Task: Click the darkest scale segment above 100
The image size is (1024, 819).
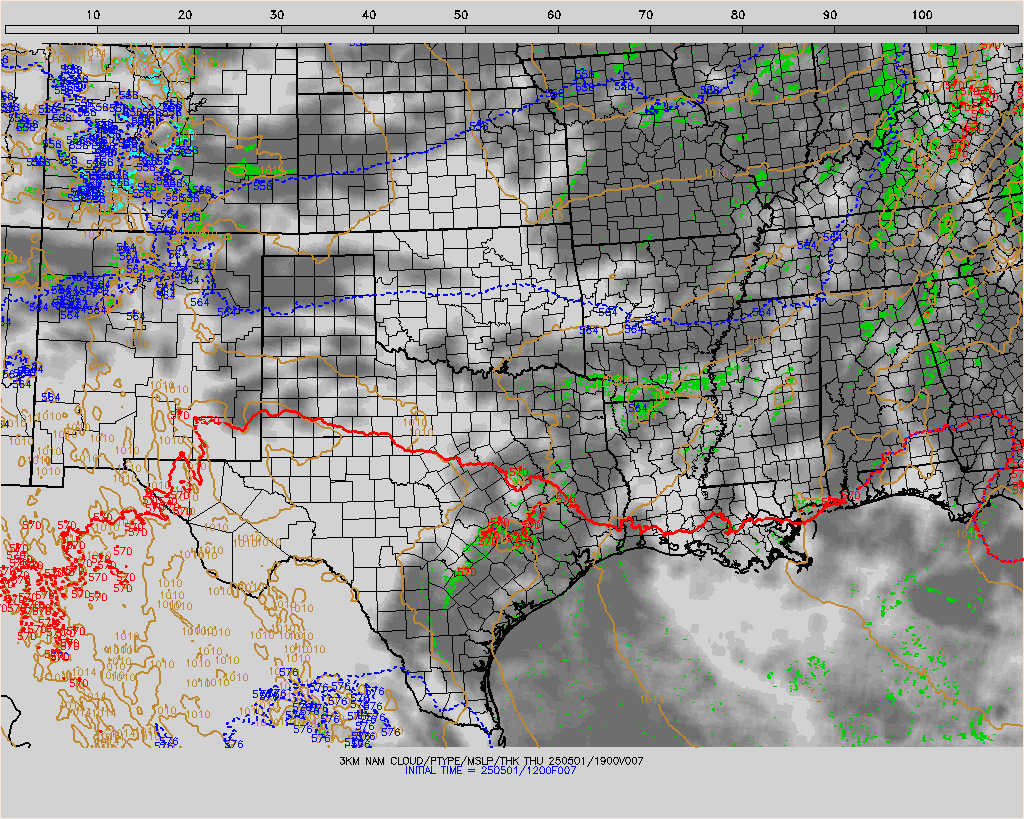Action: 972,29
